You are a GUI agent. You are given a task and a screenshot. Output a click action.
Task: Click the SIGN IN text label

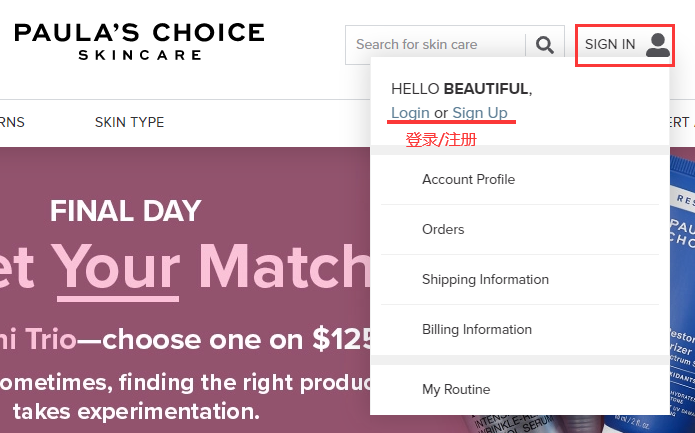pos(610,44)
